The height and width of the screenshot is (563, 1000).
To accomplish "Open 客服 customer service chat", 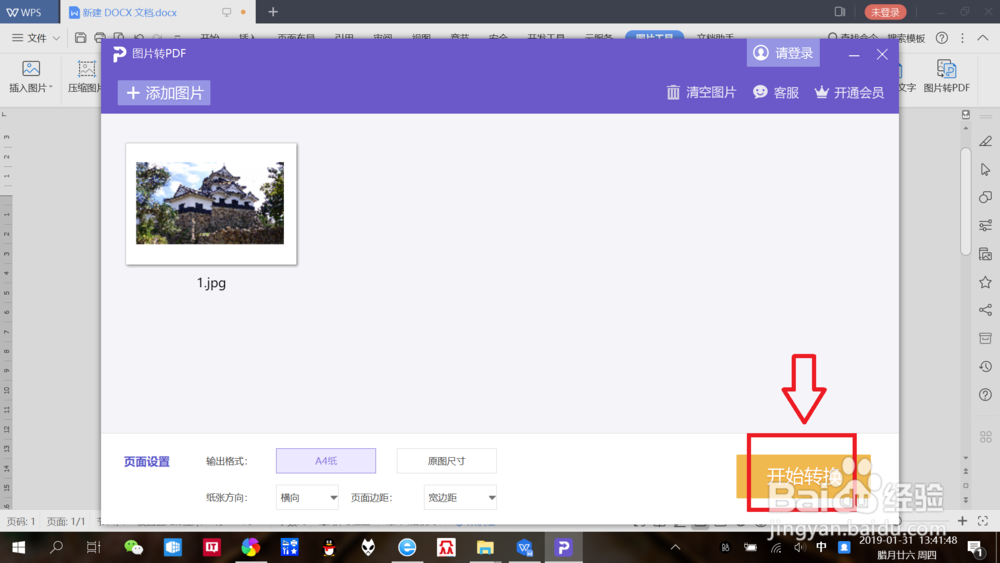I will pos(776,92).
